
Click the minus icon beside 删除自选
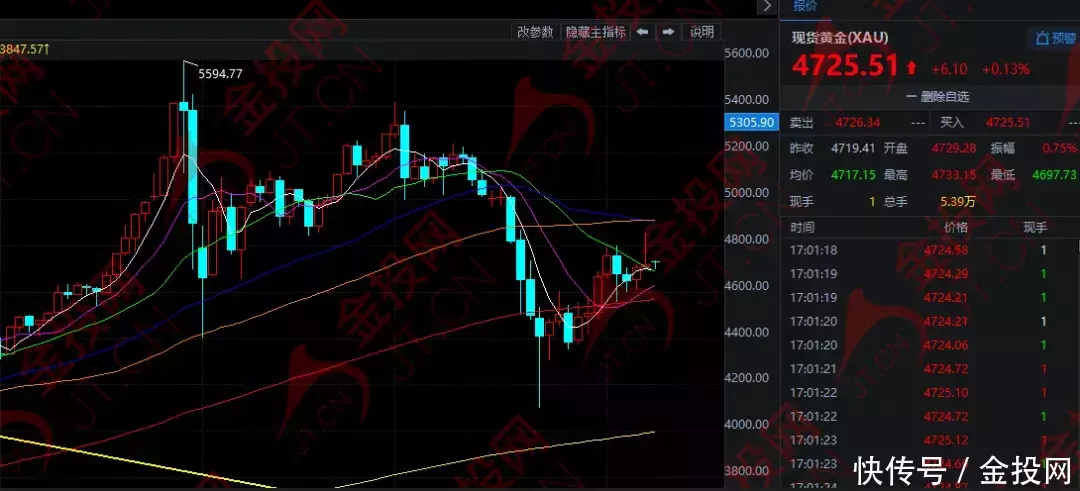(x=910, y=97)
